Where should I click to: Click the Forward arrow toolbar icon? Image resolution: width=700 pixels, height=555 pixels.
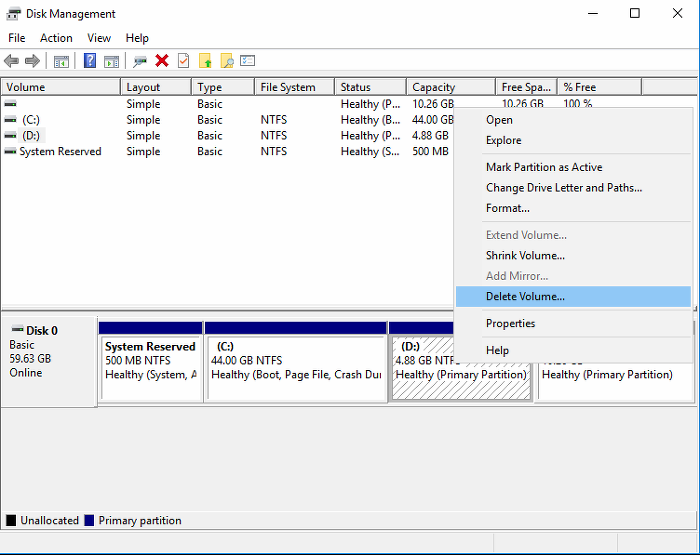point(32,61)
